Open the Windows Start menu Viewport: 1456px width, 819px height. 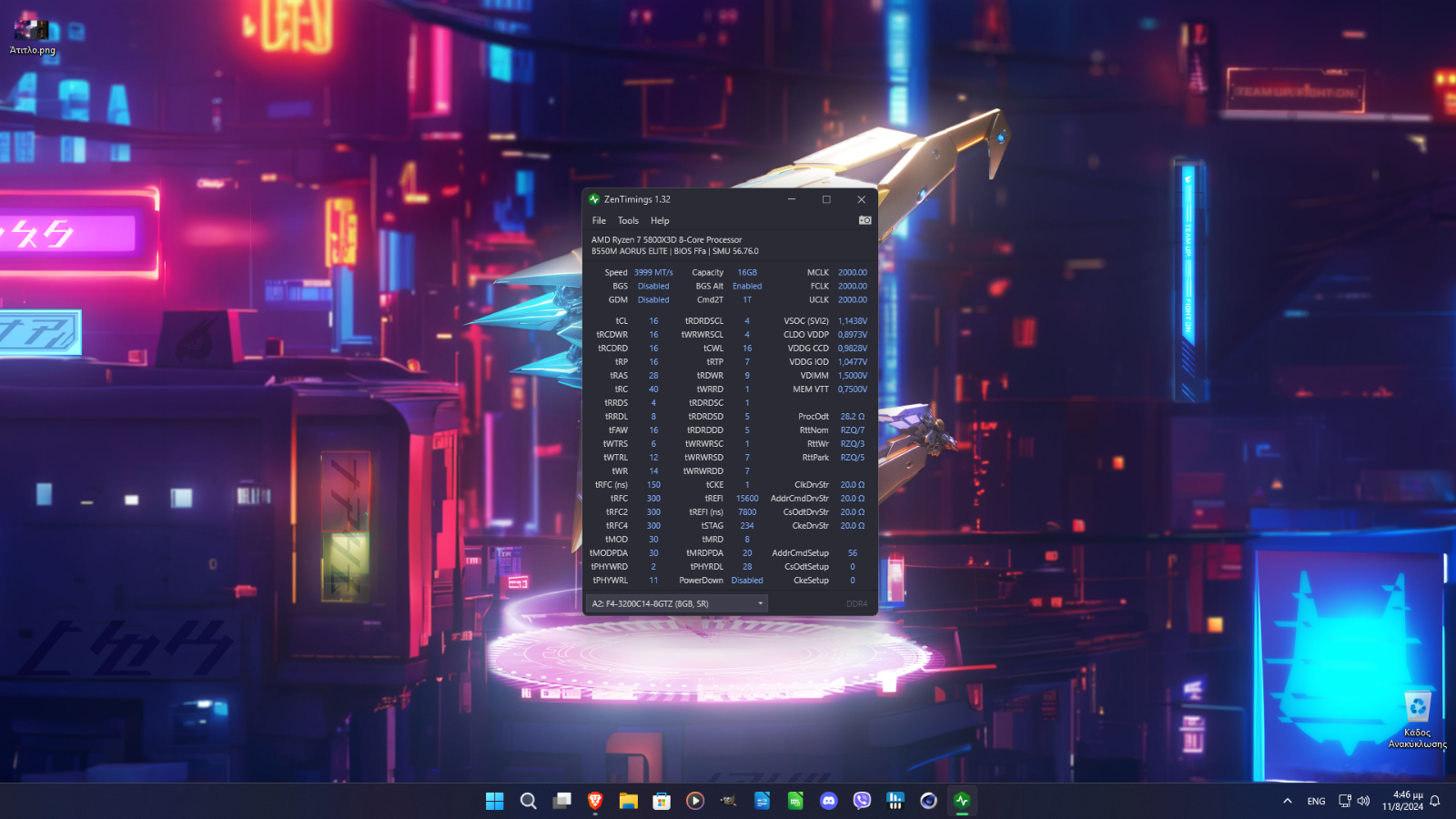pos(495,801)
